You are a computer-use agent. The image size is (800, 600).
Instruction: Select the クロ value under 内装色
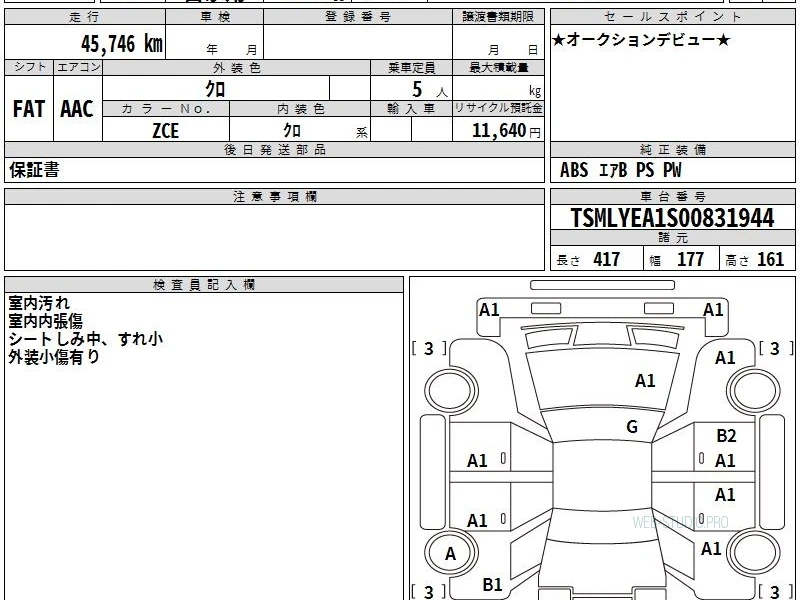(x=292, y=131)
